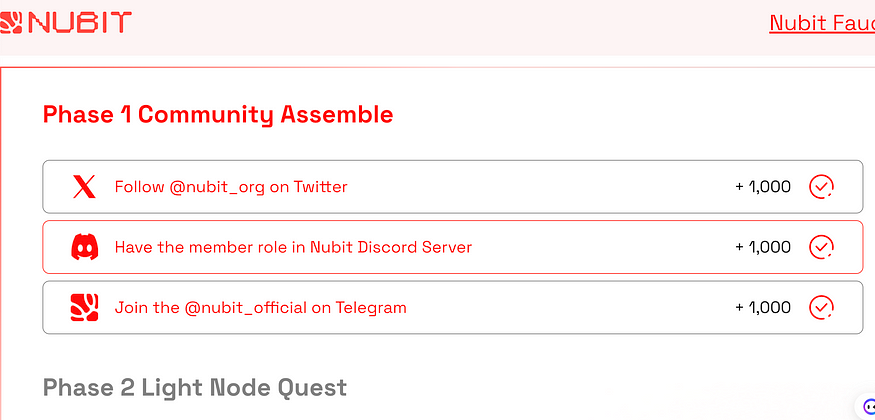The height and width of the screenshot is (420, 875).
Task: Click the +1,000 reward on Discord row
Action: (763, 247)
